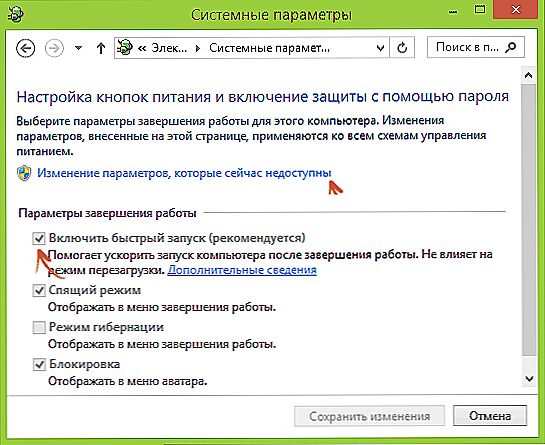Screen dimensions: 545x445
Task: Toggle Включить быстрый запуск checkbox
Action: point(39,238)
